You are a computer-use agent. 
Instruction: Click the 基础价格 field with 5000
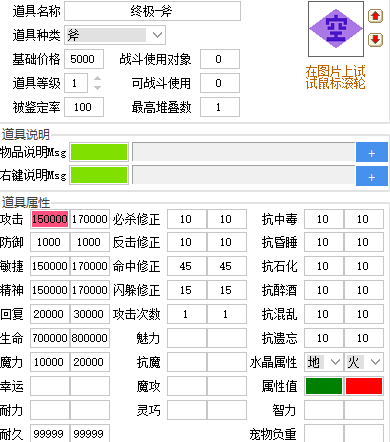pos(84,59)
